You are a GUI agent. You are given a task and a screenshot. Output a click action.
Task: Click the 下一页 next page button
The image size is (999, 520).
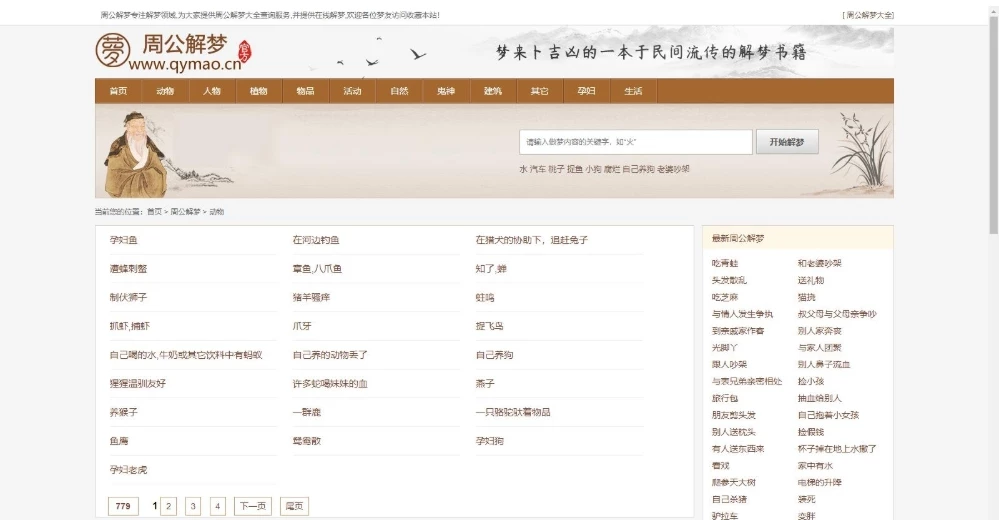(252, 506)
